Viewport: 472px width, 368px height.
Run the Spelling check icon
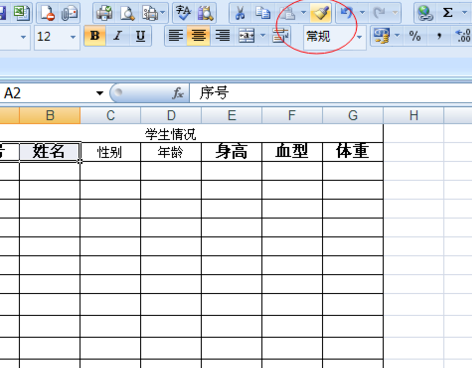tap(184, 13)
